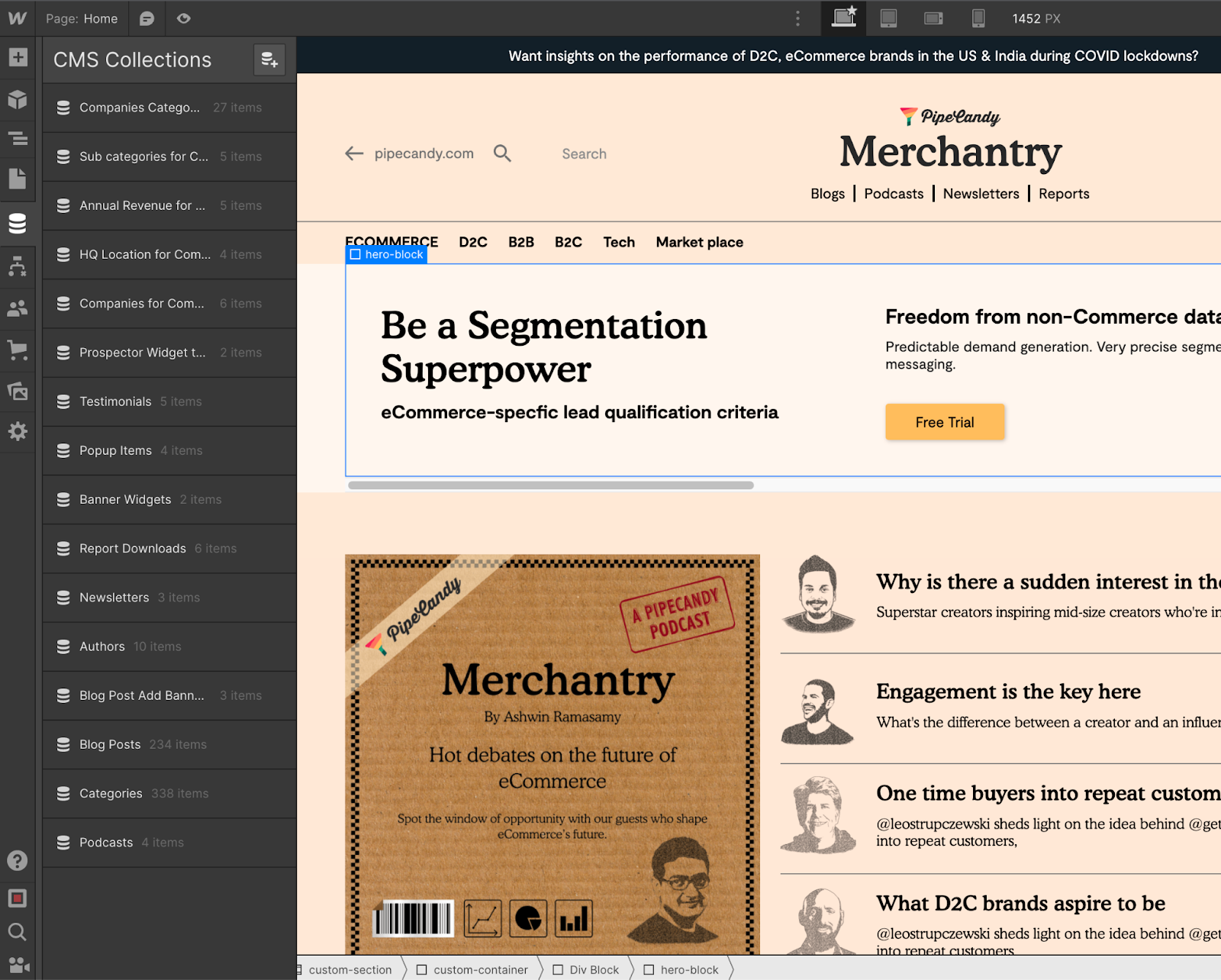Open the Authors collection
This screenshot has width=1221, height=980.
coord(169,646)
